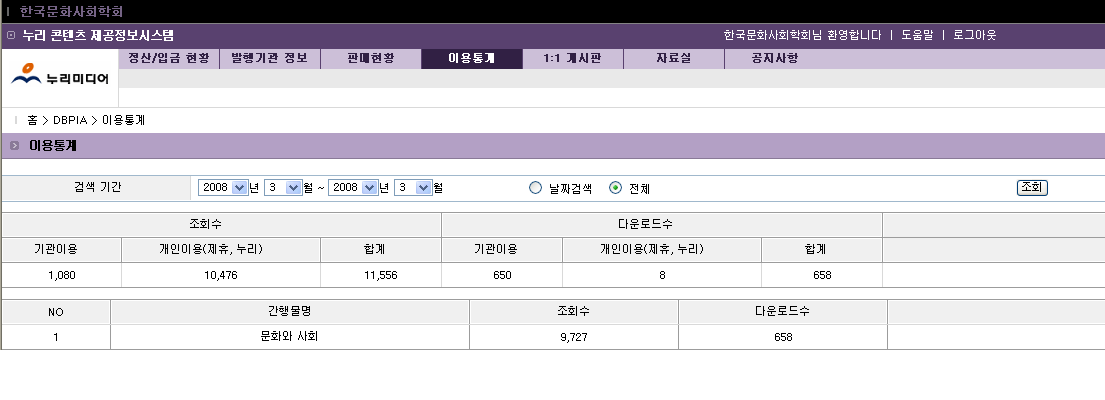
Task: Select the 날짜검색 radio button
Action: 535,188
